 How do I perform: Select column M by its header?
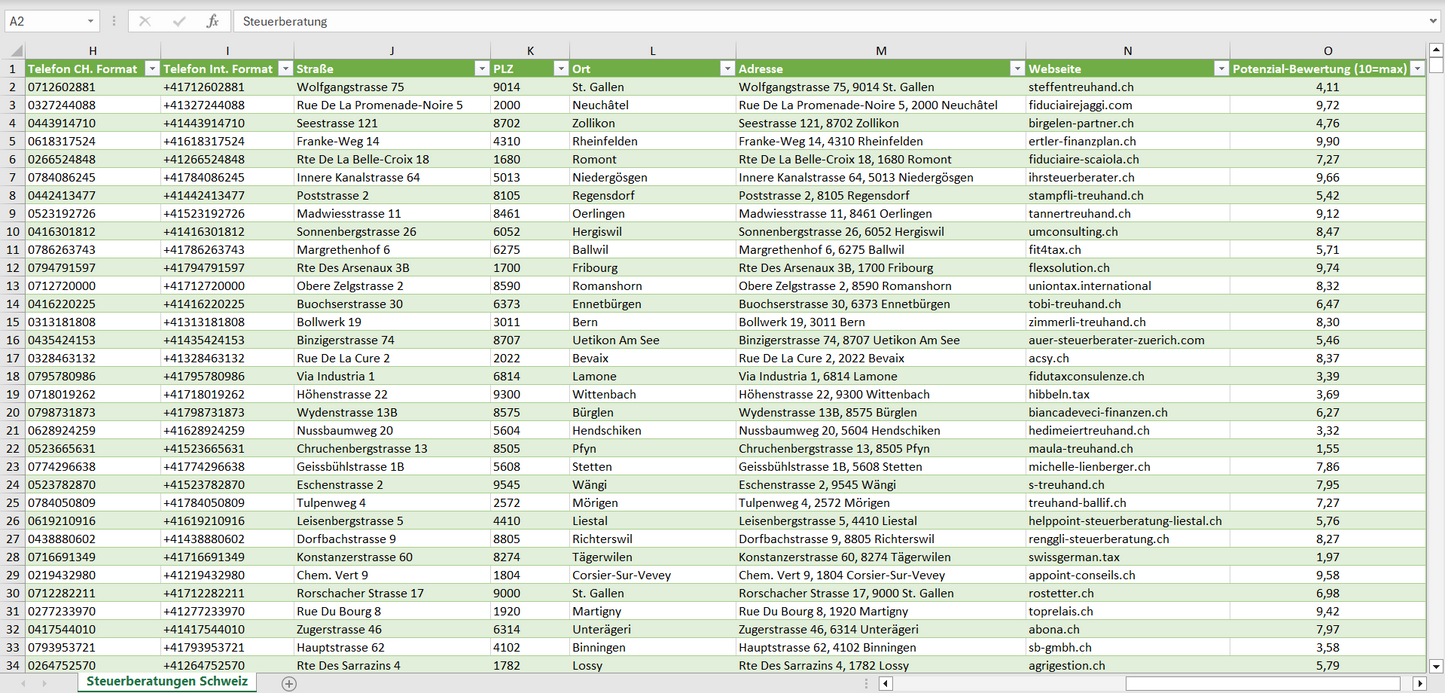880,51
